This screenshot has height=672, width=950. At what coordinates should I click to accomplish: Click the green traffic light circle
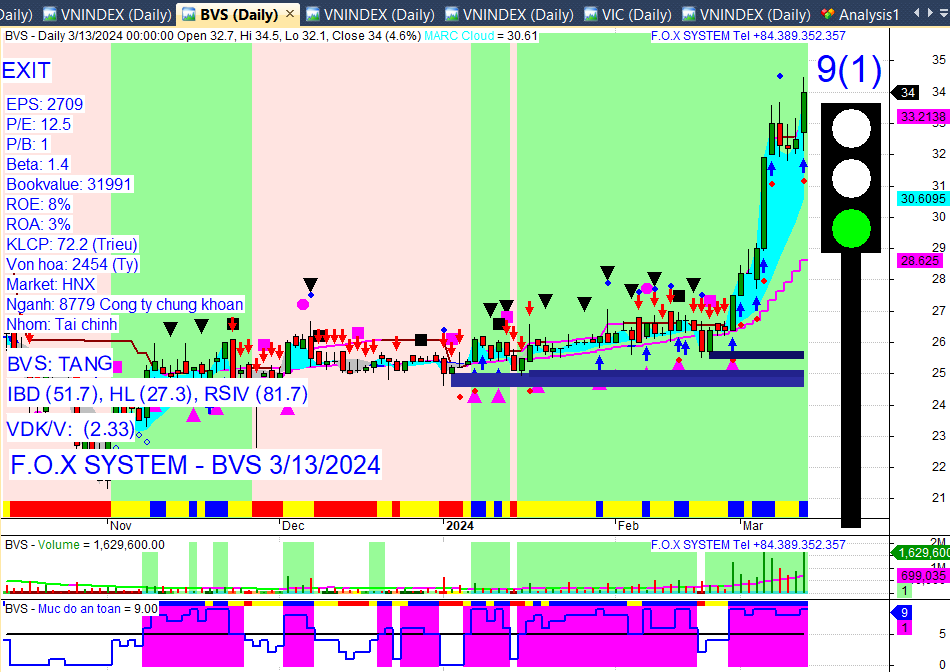click(x=851, y=228)
